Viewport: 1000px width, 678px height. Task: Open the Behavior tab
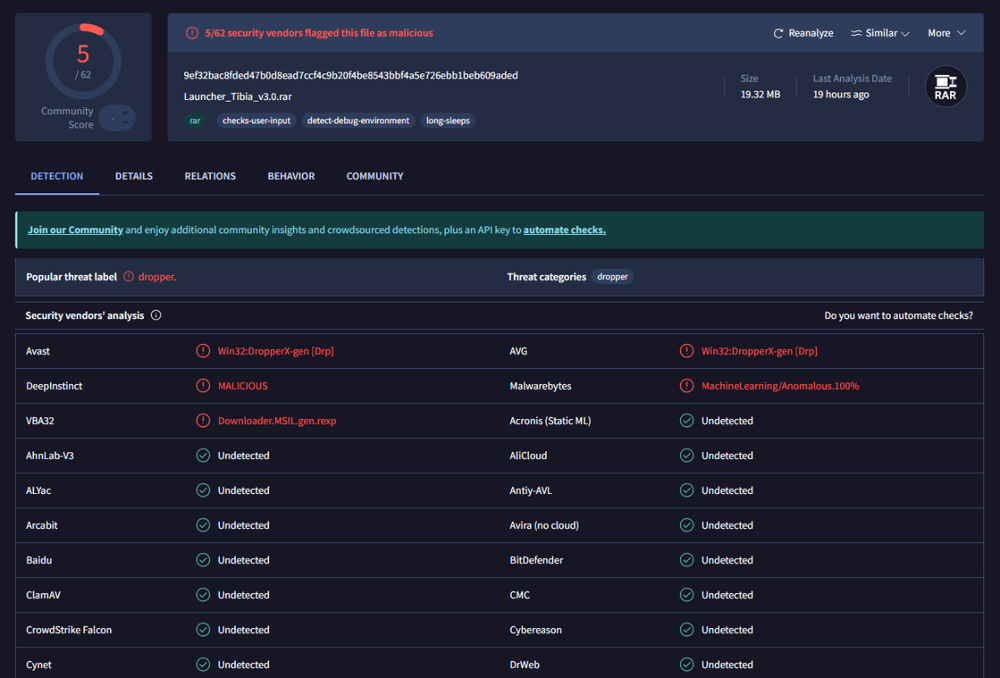[291, 176]
